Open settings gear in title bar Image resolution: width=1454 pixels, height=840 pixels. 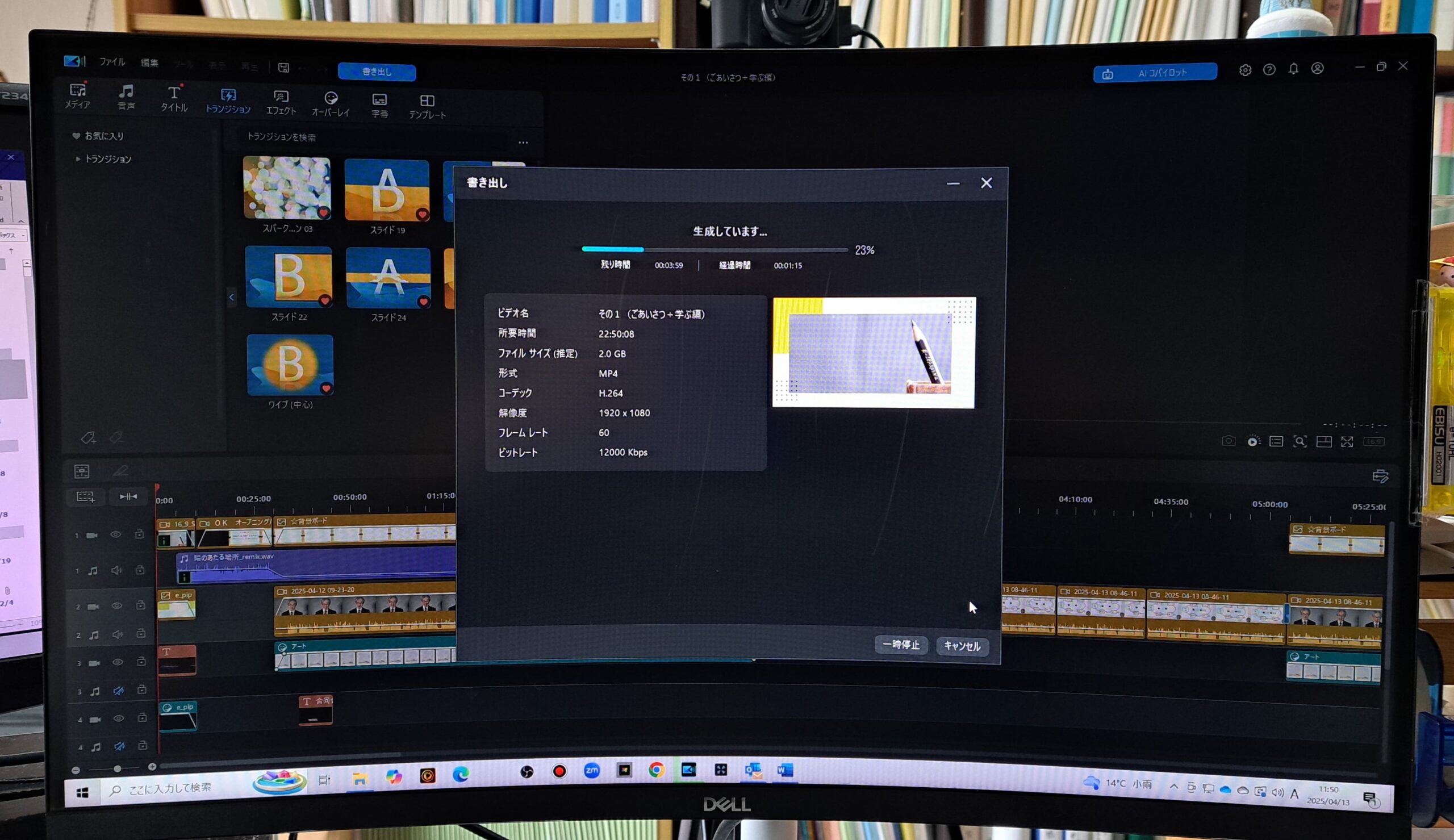click(1245, 70)
